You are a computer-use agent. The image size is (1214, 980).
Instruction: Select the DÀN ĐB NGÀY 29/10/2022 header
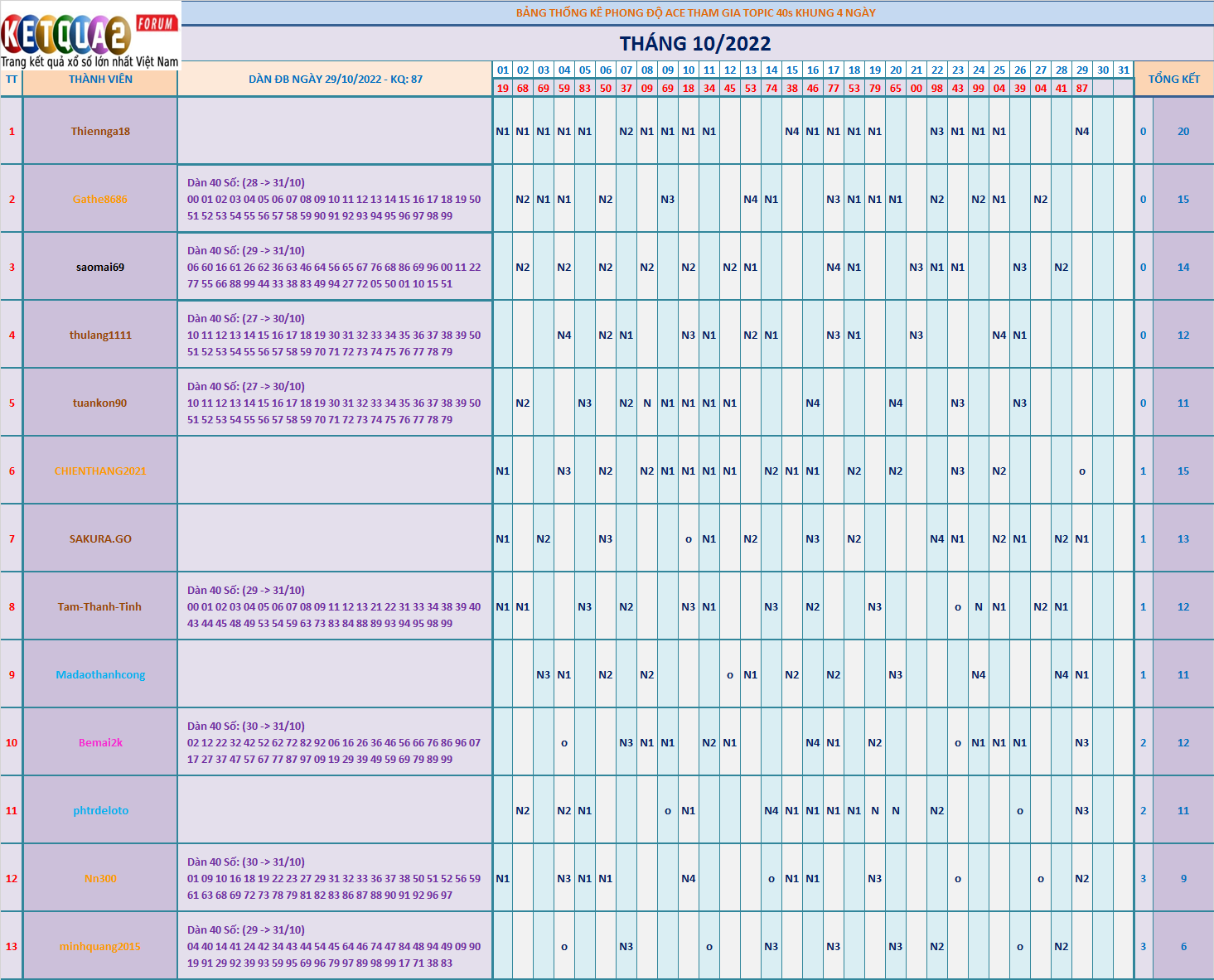point(335,80)
